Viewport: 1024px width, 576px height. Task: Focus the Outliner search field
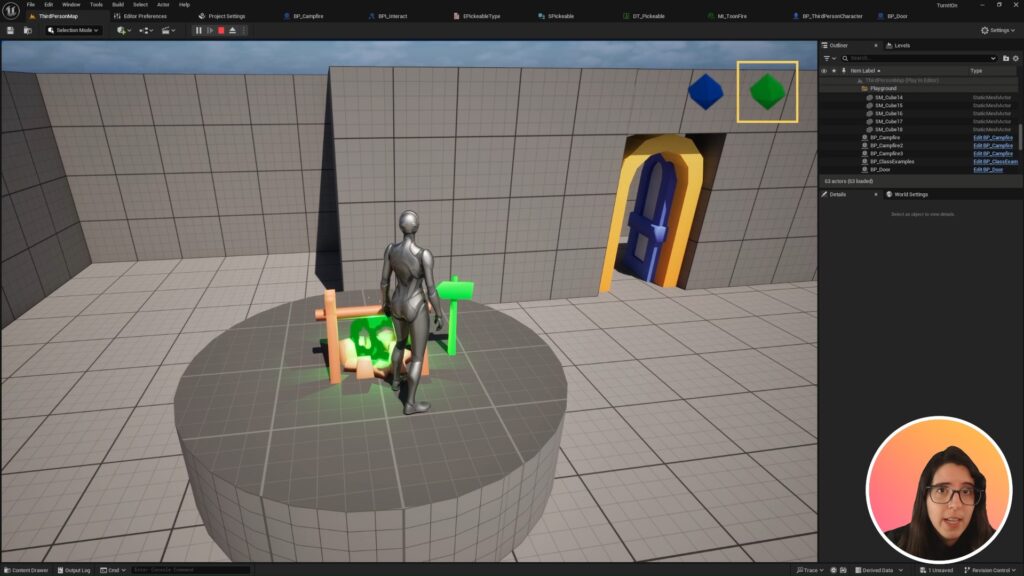pos(919,58)
